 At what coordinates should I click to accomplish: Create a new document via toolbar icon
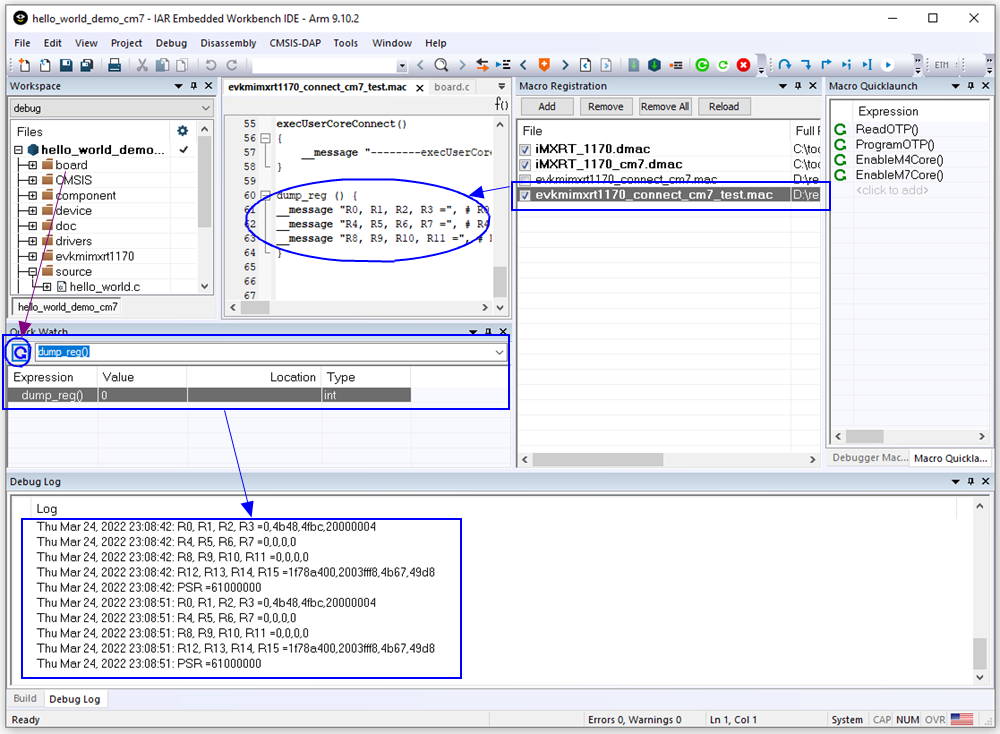pos(24,65)
